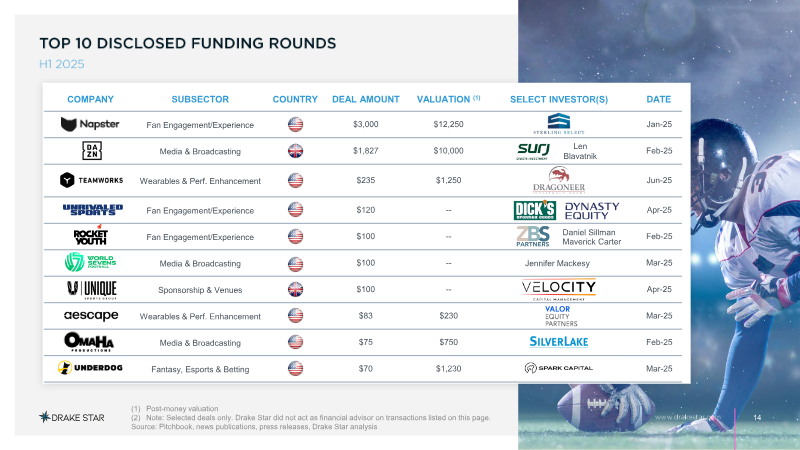800x450 pixels.
Task: Click the DAZN logo icon
Action: pos(92,151)
